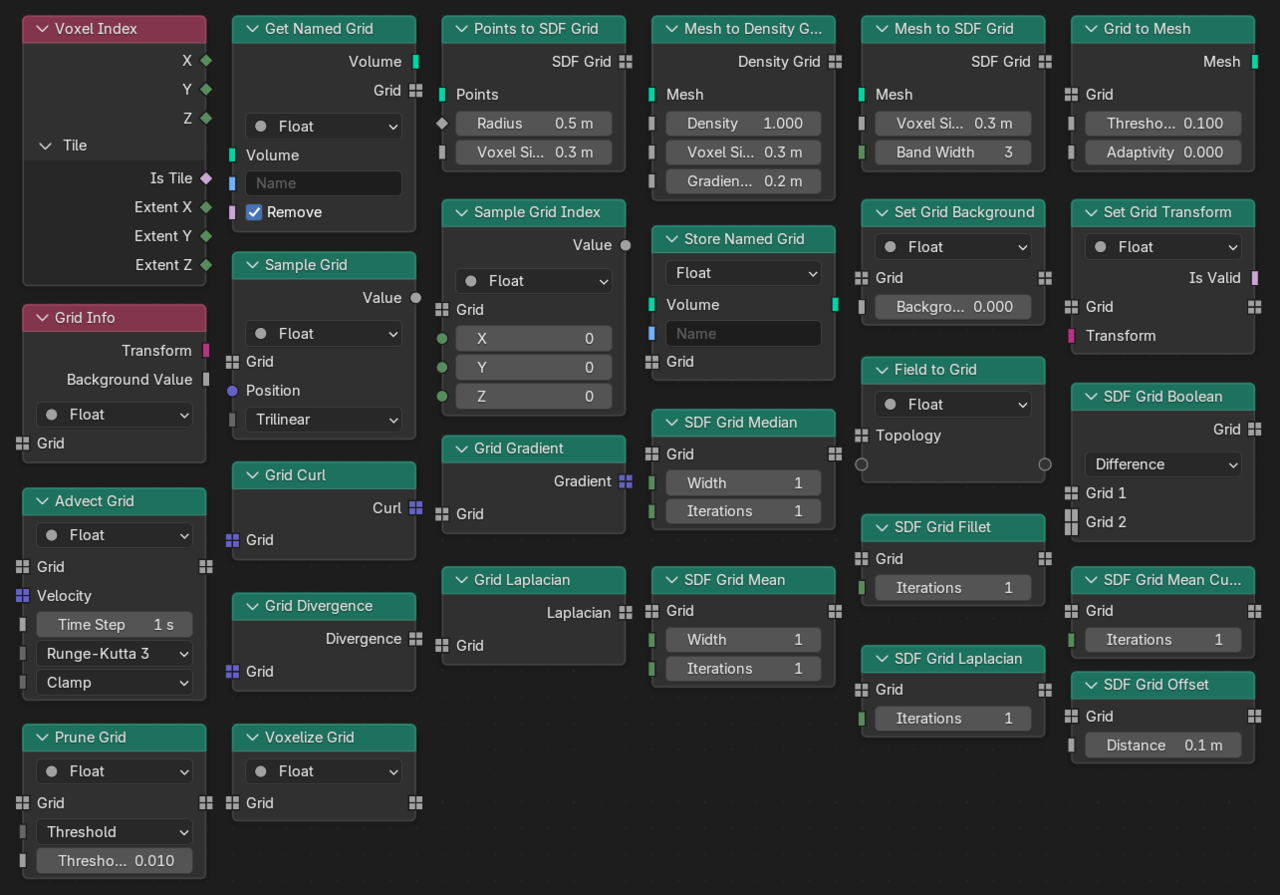This screenshot has height=895, width=1280.
Task: Click the SDF Grid output socket on Points to SDF Grid
Action: pyautogui.click(x=626, y=61)
